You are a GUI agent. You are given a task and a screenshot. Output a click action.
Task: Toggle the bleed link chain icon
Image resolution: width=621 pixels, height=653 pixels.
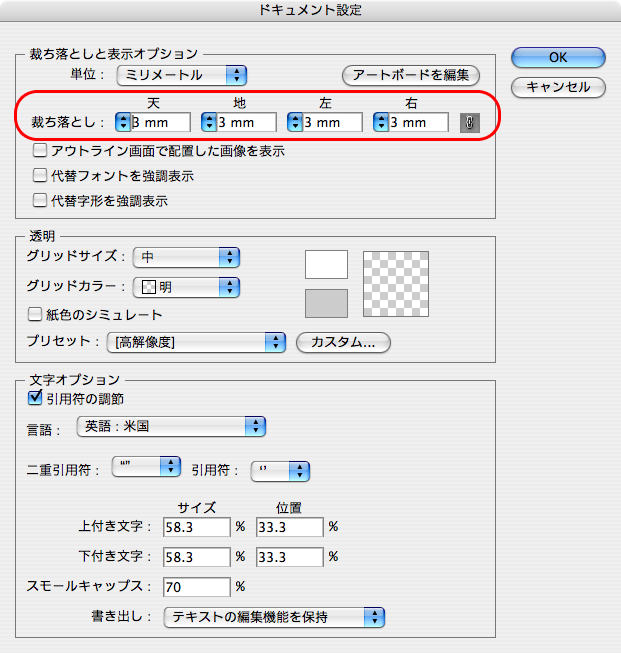pos(470,123)
